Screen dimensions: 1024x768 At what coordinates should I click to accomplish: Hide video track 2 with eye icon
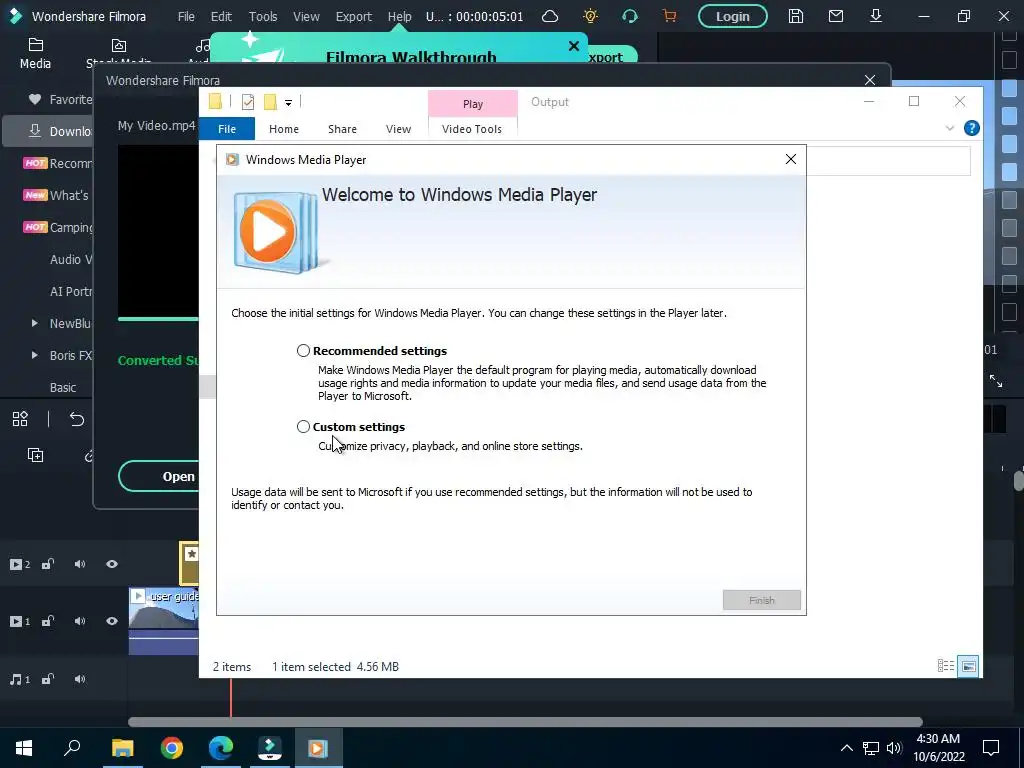pyautogui.click(x=112, y=564)
